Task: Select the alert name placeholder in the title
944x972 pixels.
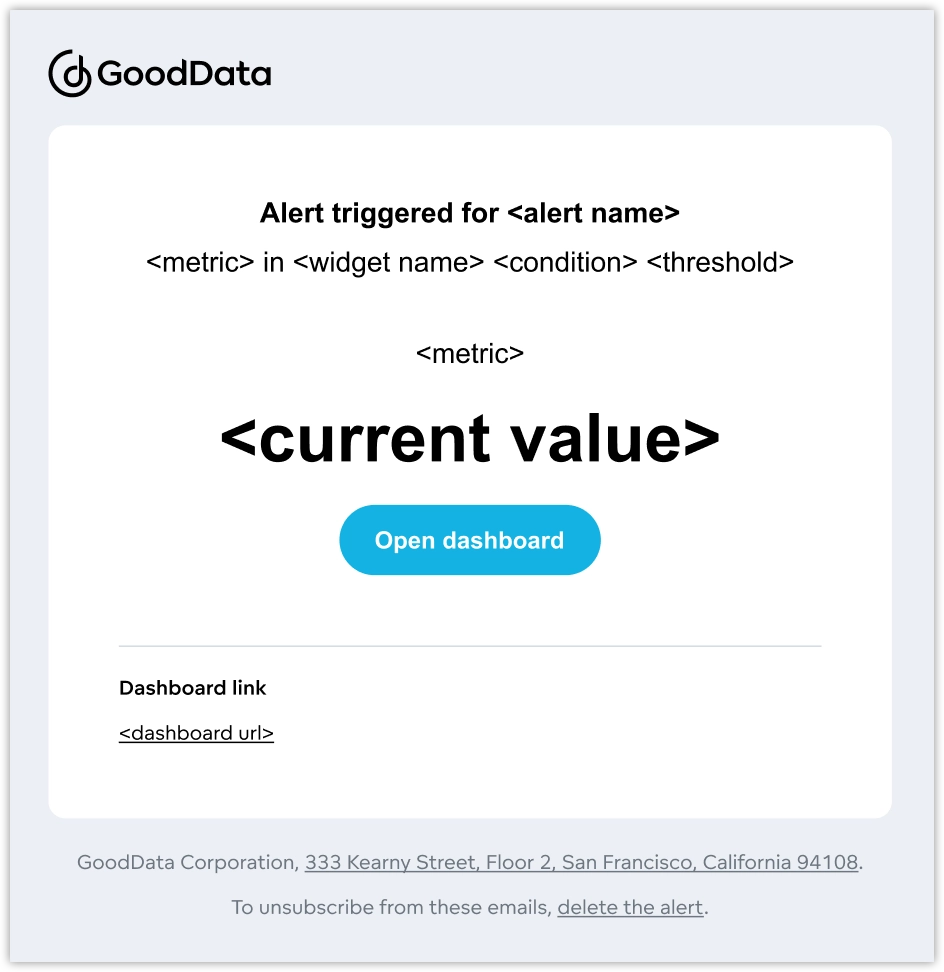Action: click(x=596, y=213)
